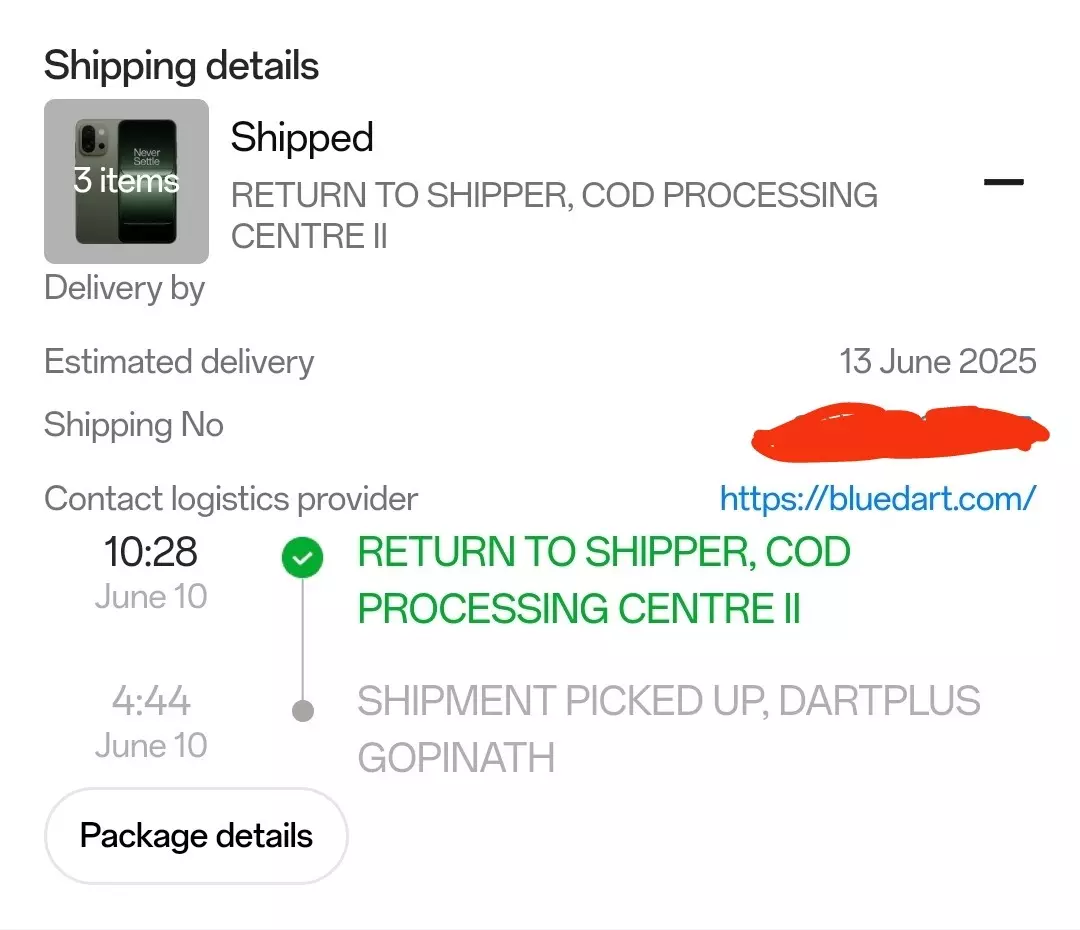Click the green checkmark status icon

point(302,558)
